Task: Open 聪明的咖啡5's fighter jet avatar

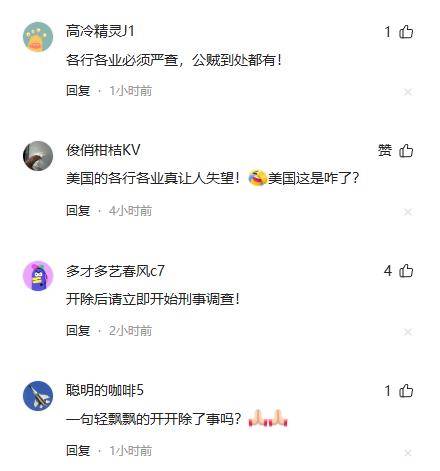Action: [38, 396]
